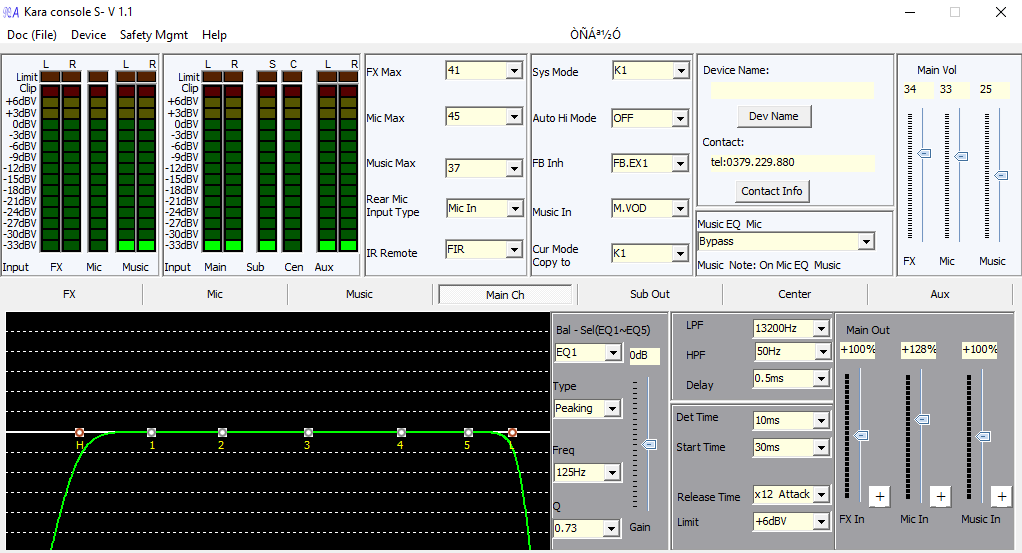Open the Music In dropdown

click(680, 209)
